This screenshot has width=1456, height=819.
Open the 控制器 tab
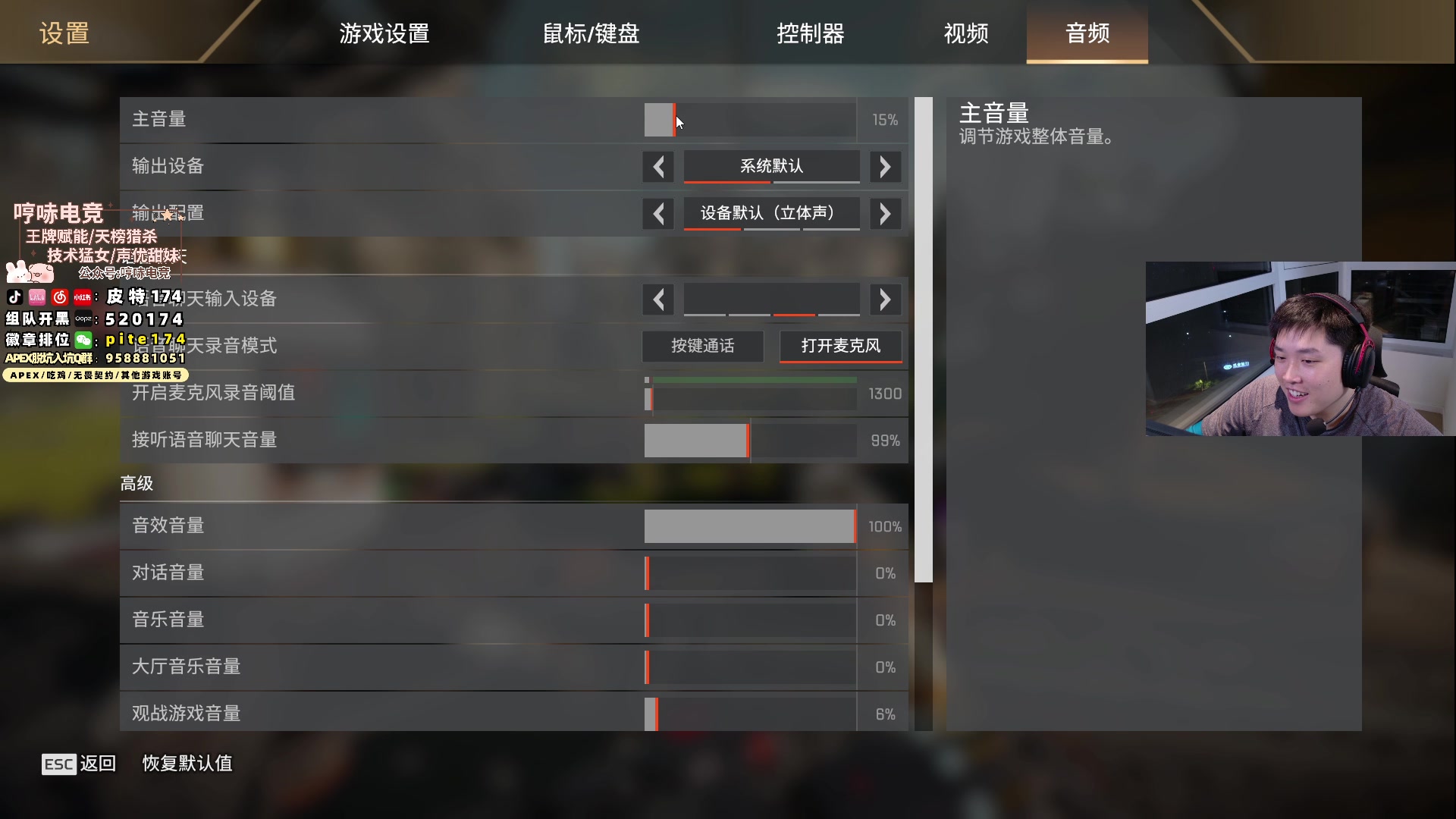pos(810,33)
